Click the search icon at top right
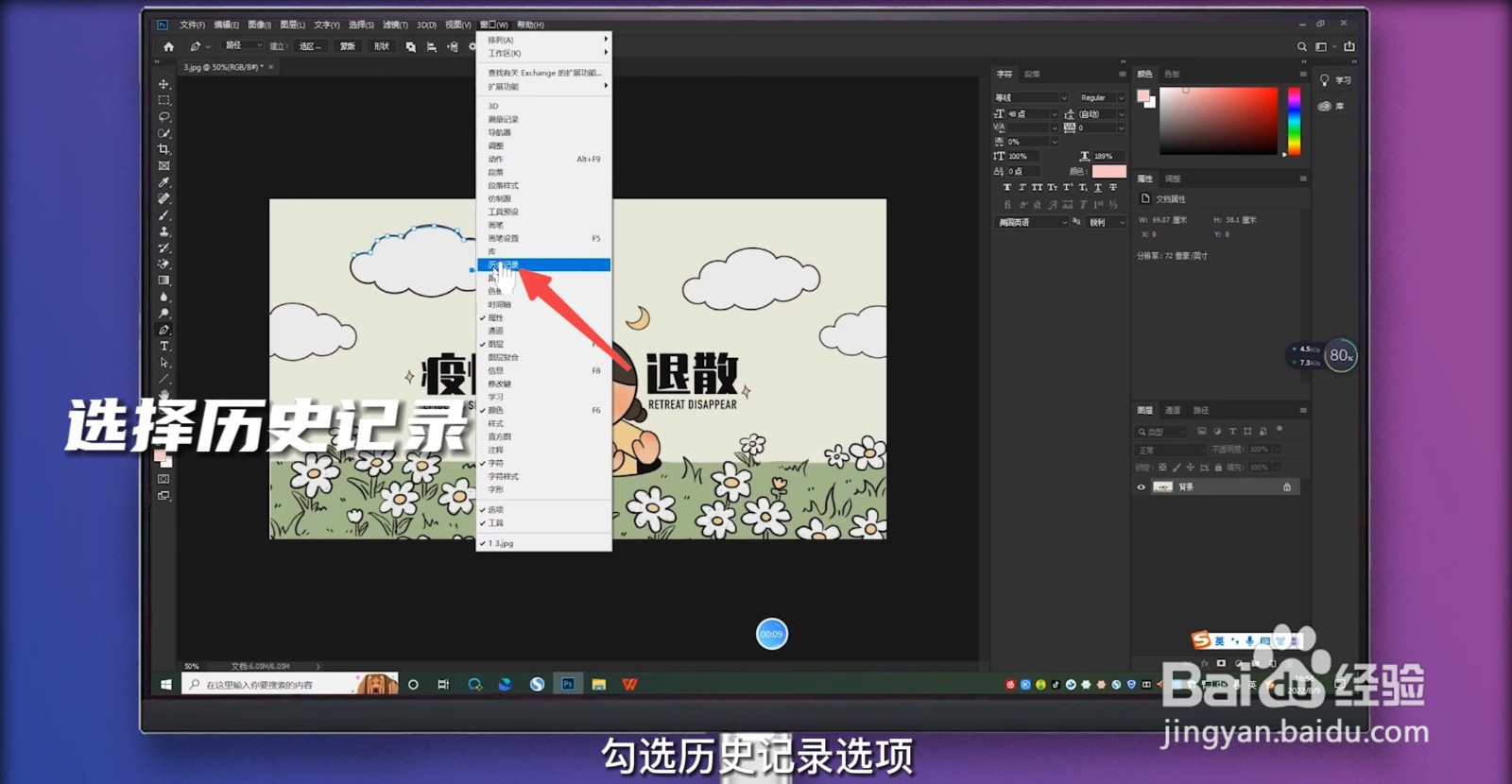The image size is (1512, 784). point(1301,46)
